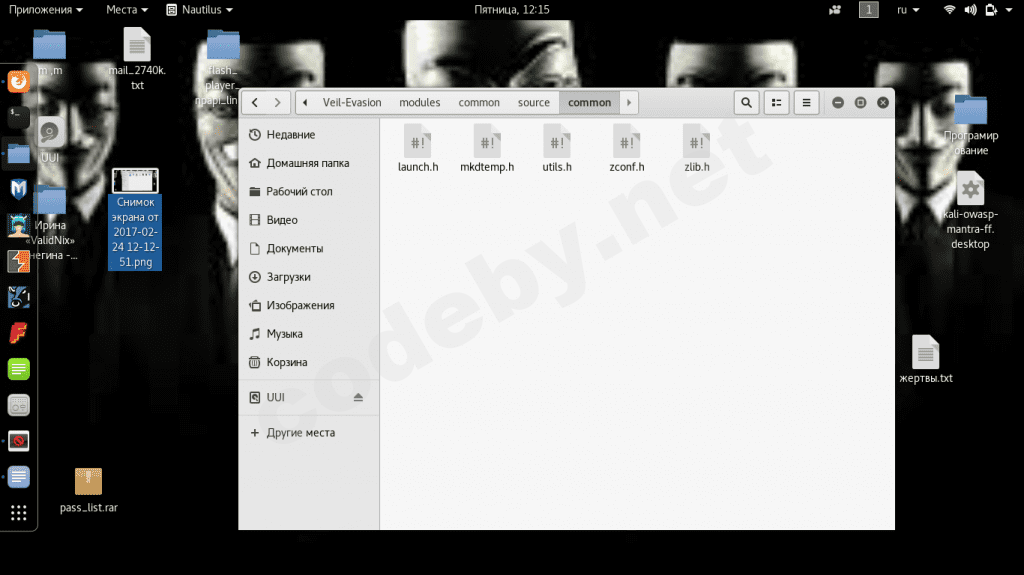Toggle list/grid view button in Nautilus
The image size is (1024, 575).
pos(776,102)
